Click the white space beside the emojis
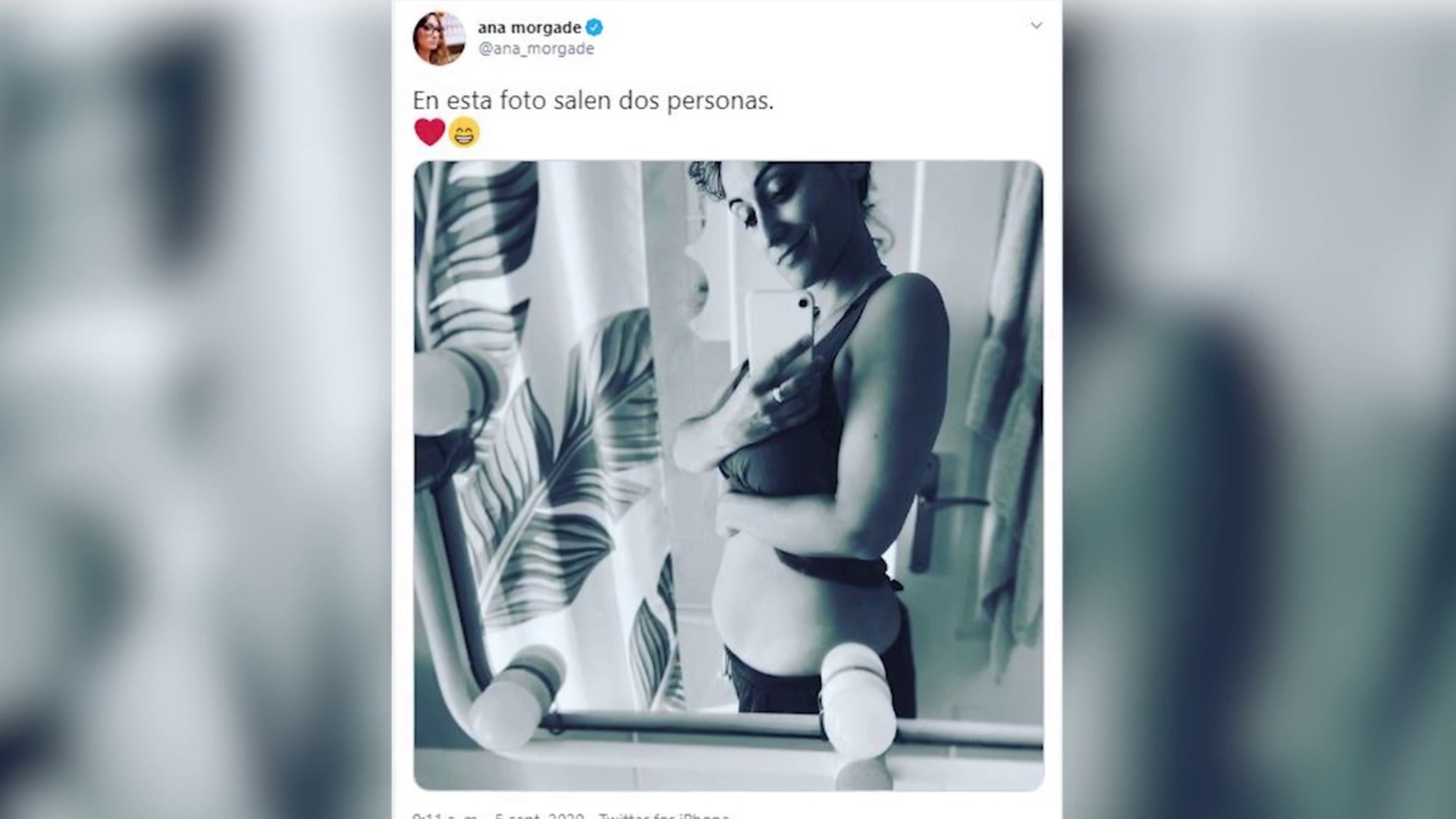The image size is (1456, 819). (758, 133)
